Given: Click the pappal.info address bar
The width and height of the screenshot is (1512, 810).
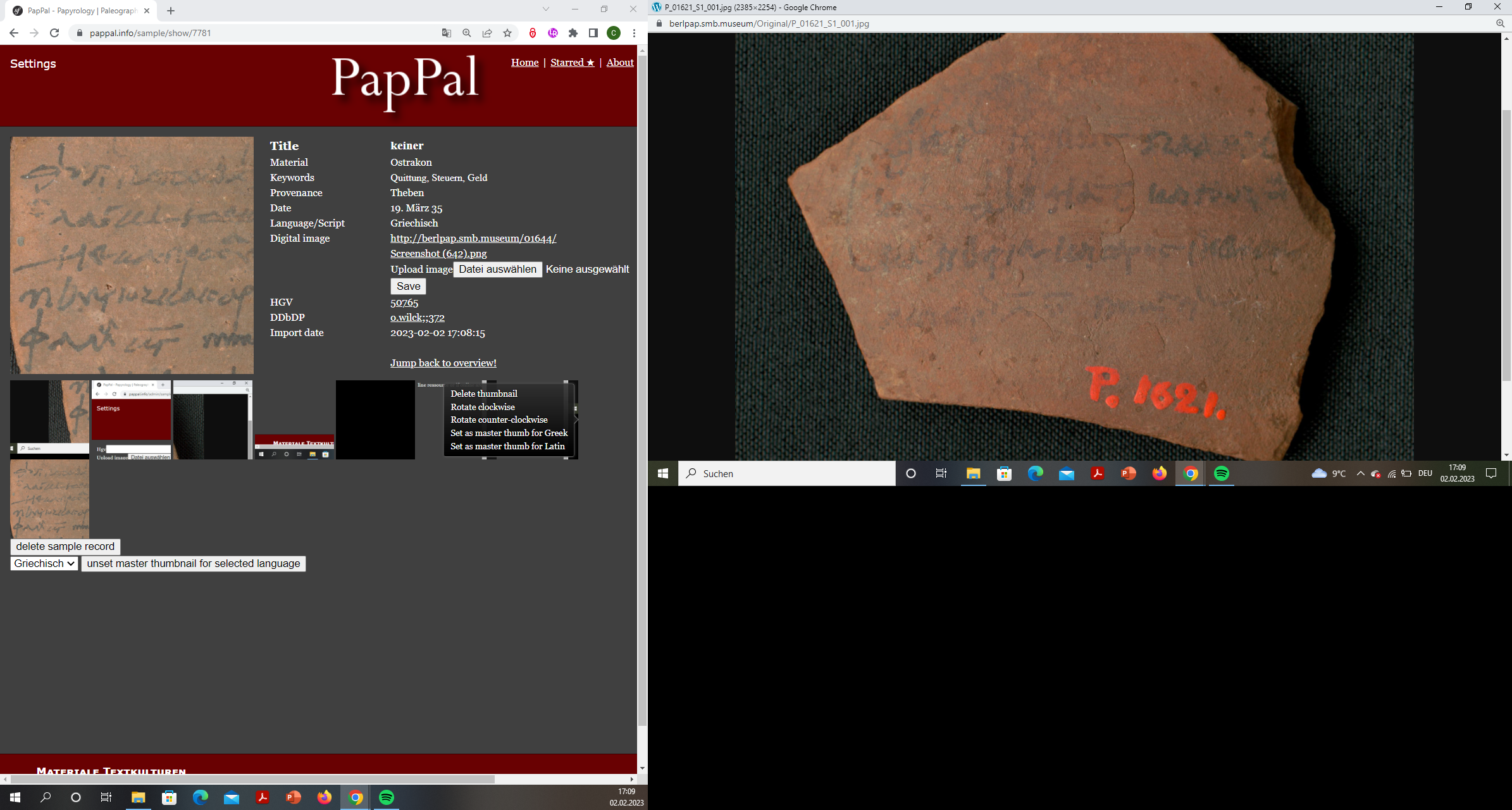Looking at the screenshot, I should pyautogui.click(x=253, y=33).
